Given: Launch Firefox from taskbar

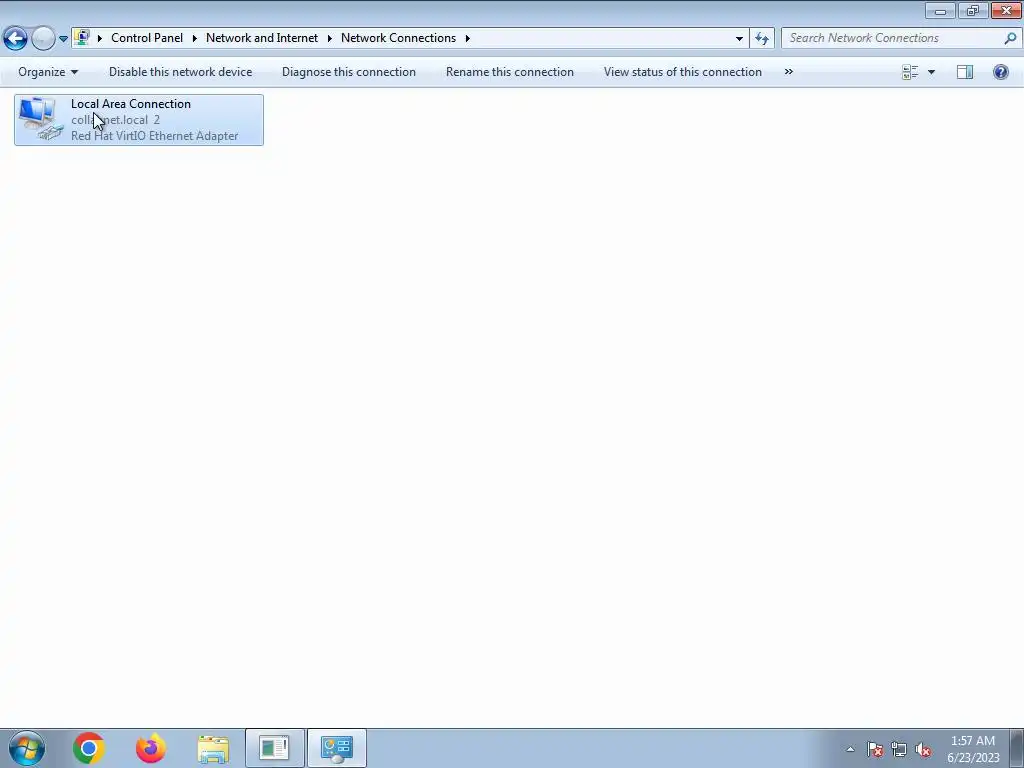Looking at the screenshot, I should click(x=151, y=748).
